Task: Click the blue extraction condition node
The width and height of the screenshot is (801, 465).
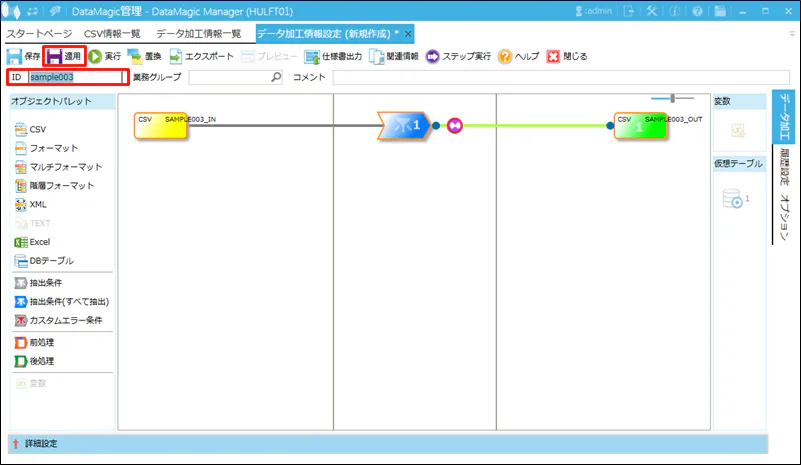Action: pos(404,125)
